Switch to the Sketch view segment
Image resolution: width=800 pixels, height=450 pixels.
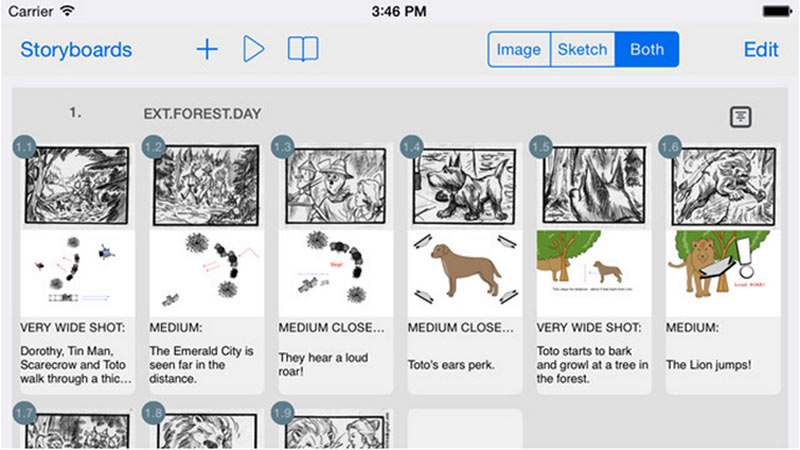pyautogui.click(x=583, y=49)
